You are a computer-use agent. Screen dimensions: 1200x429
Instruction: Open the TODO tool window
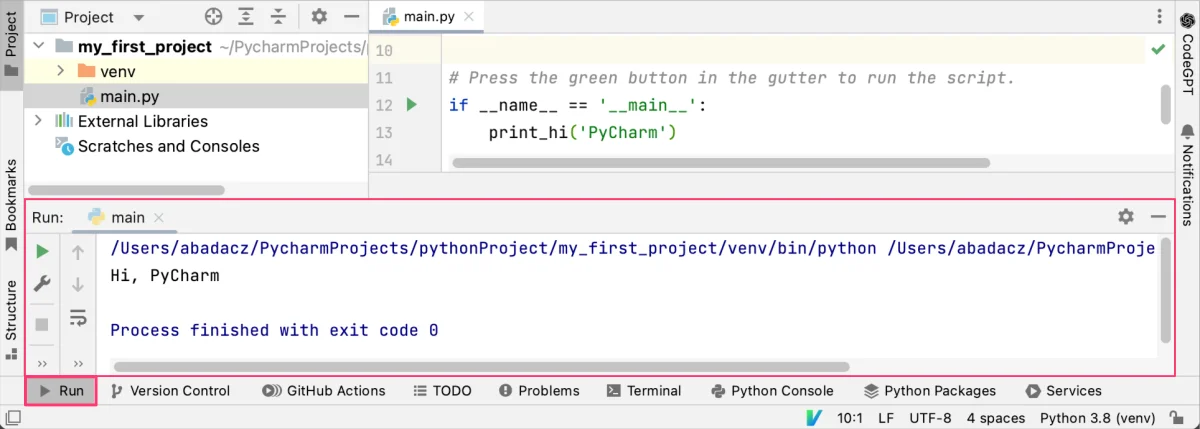(442, 391)
